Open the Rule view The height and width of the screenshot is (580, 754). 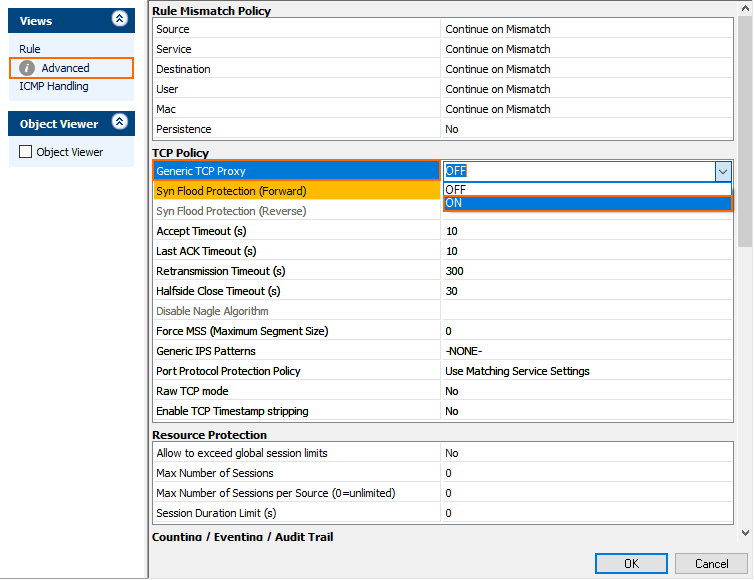30,49
